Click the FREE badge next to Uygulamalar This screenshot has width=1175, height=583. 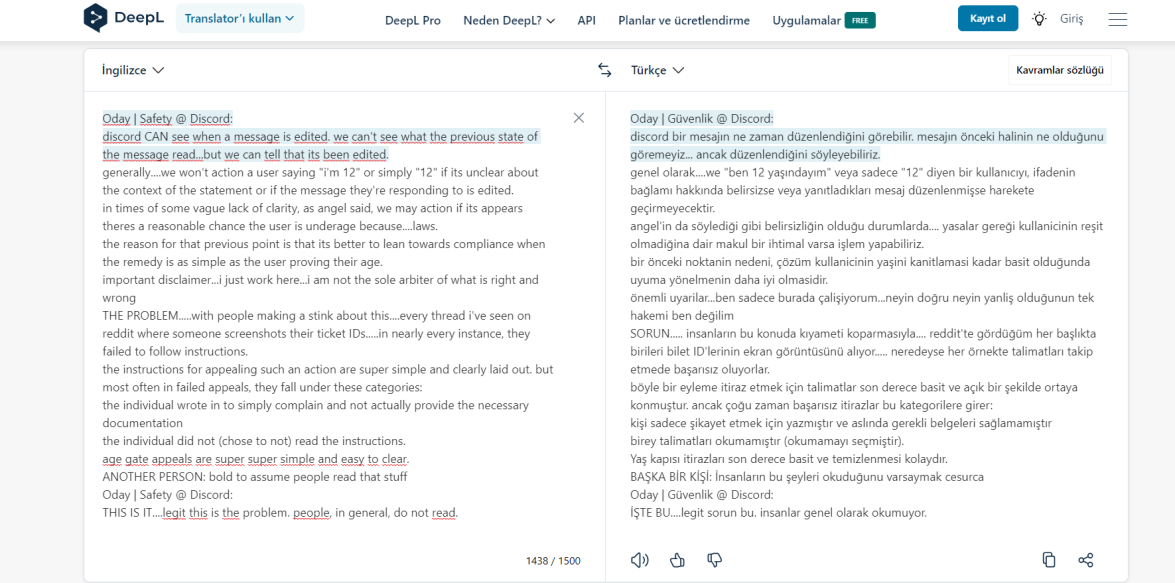tap(860, 20)
